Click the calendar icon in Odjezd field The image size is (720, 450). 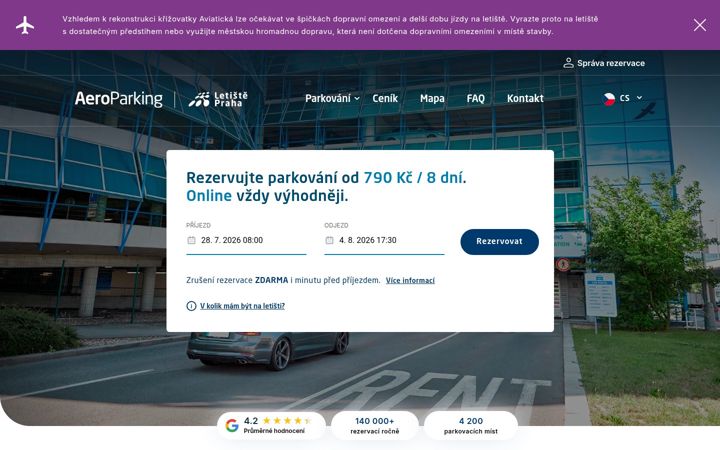pos(329,240)
